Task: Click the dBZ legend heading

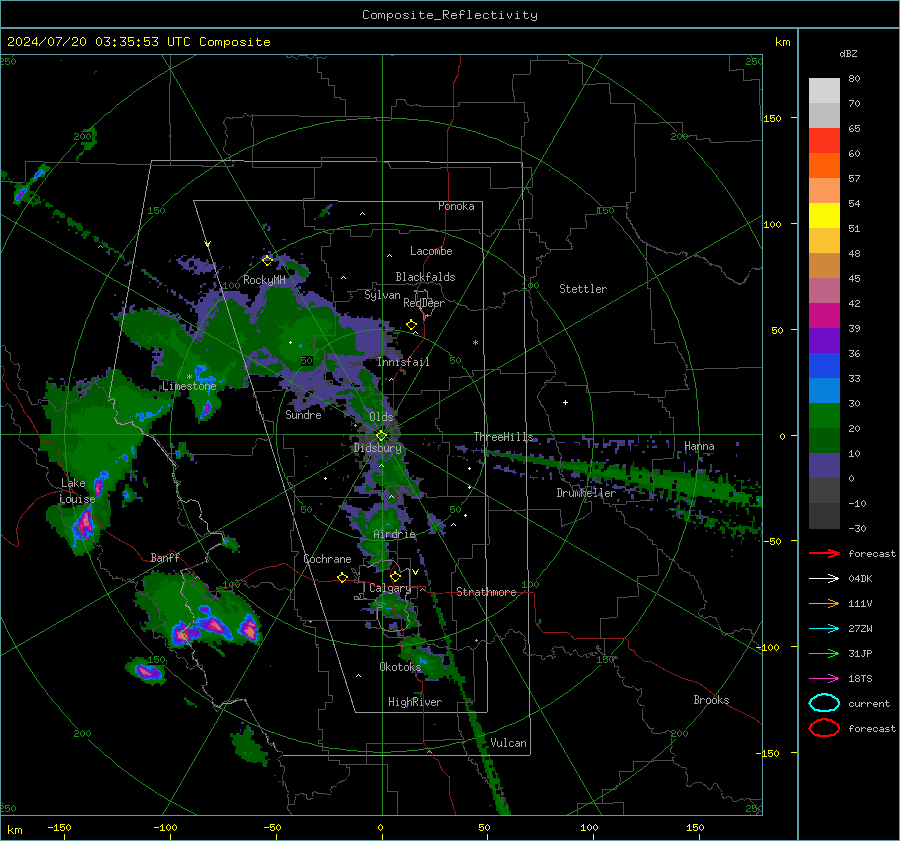Action: (x=848, y=54)
